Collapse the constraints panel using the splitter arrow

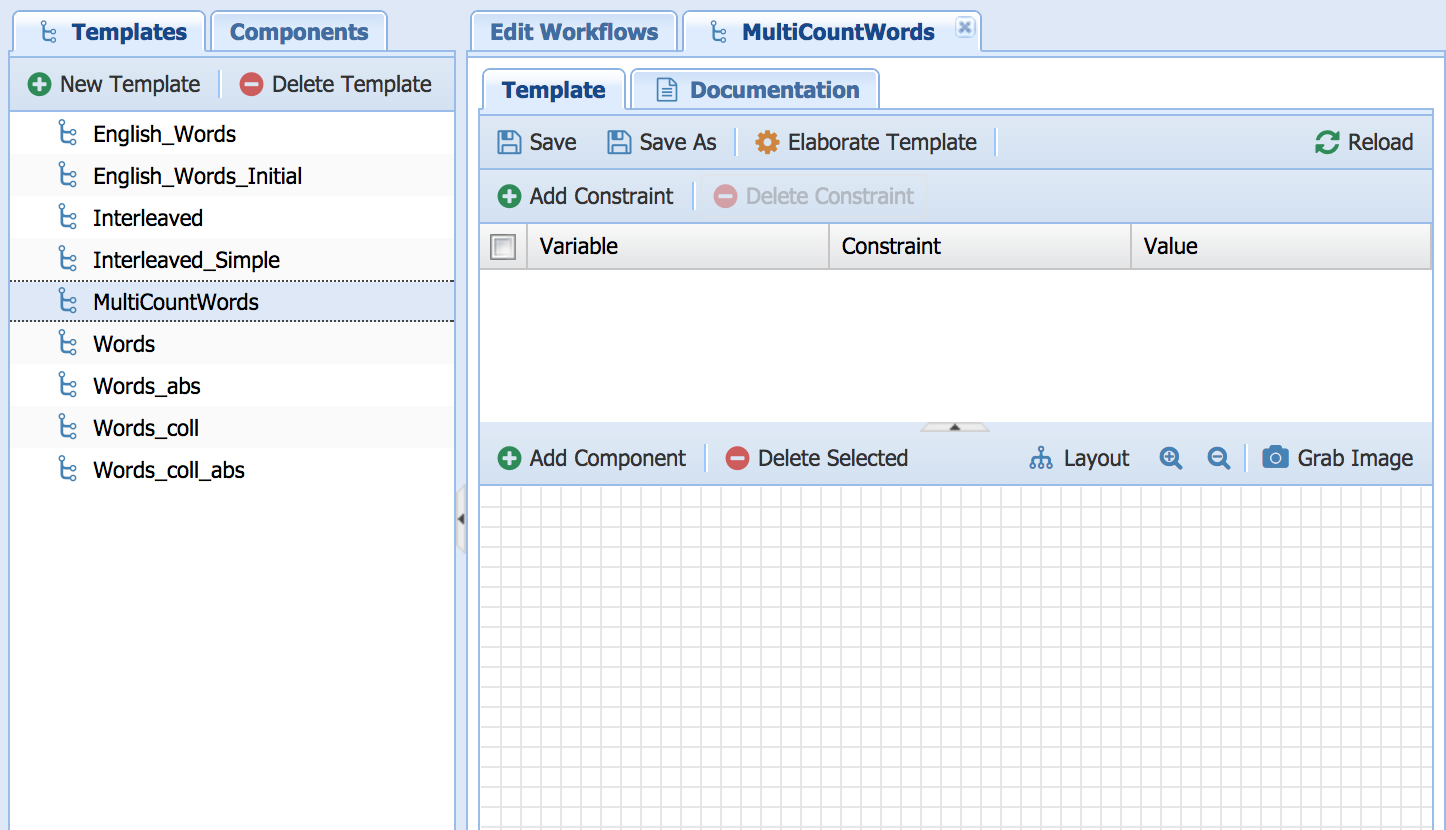[954, 427]
